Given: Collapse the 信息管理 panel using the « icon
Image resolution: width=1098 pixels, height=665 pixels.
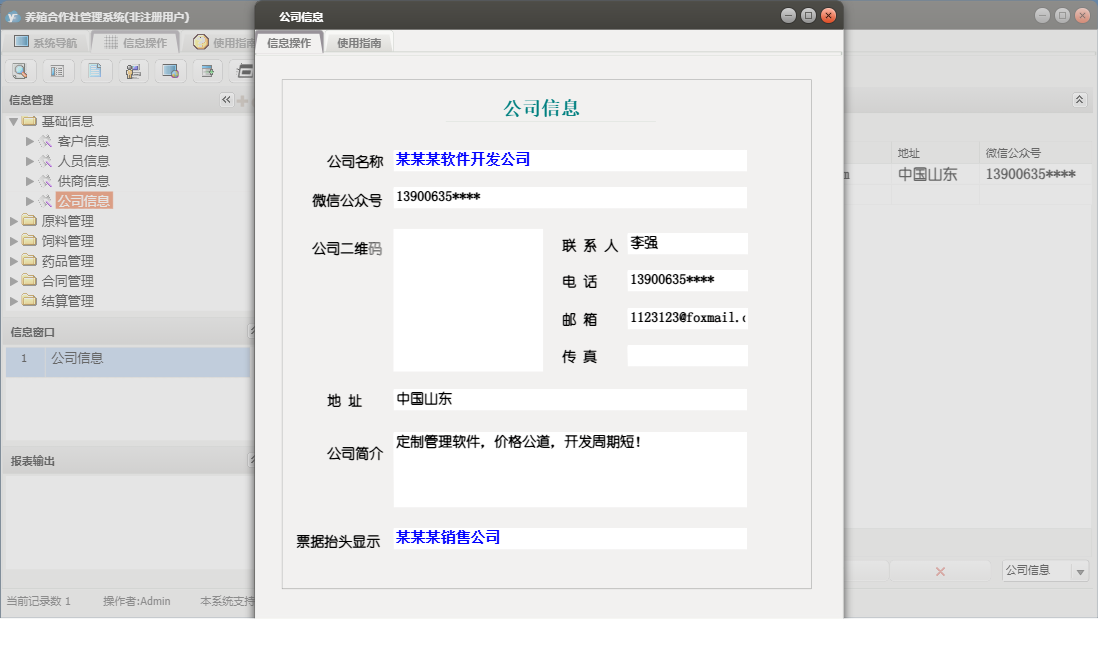Looking at the screenshot, I should click(x=225, y=99).
